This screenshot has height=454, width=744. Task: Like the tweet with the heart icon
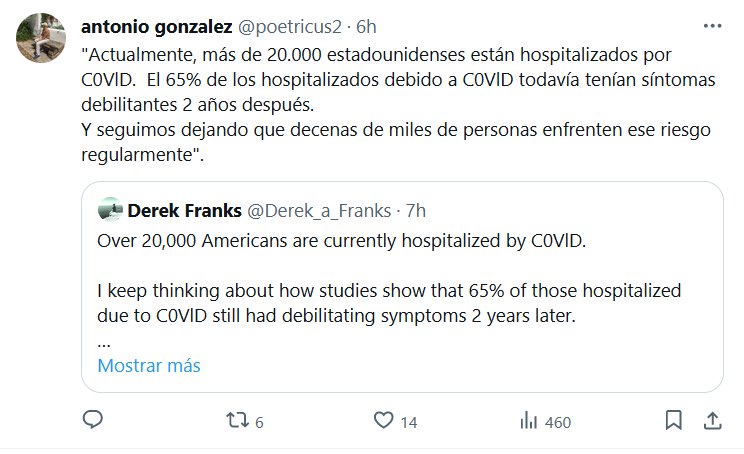point(380,420)
